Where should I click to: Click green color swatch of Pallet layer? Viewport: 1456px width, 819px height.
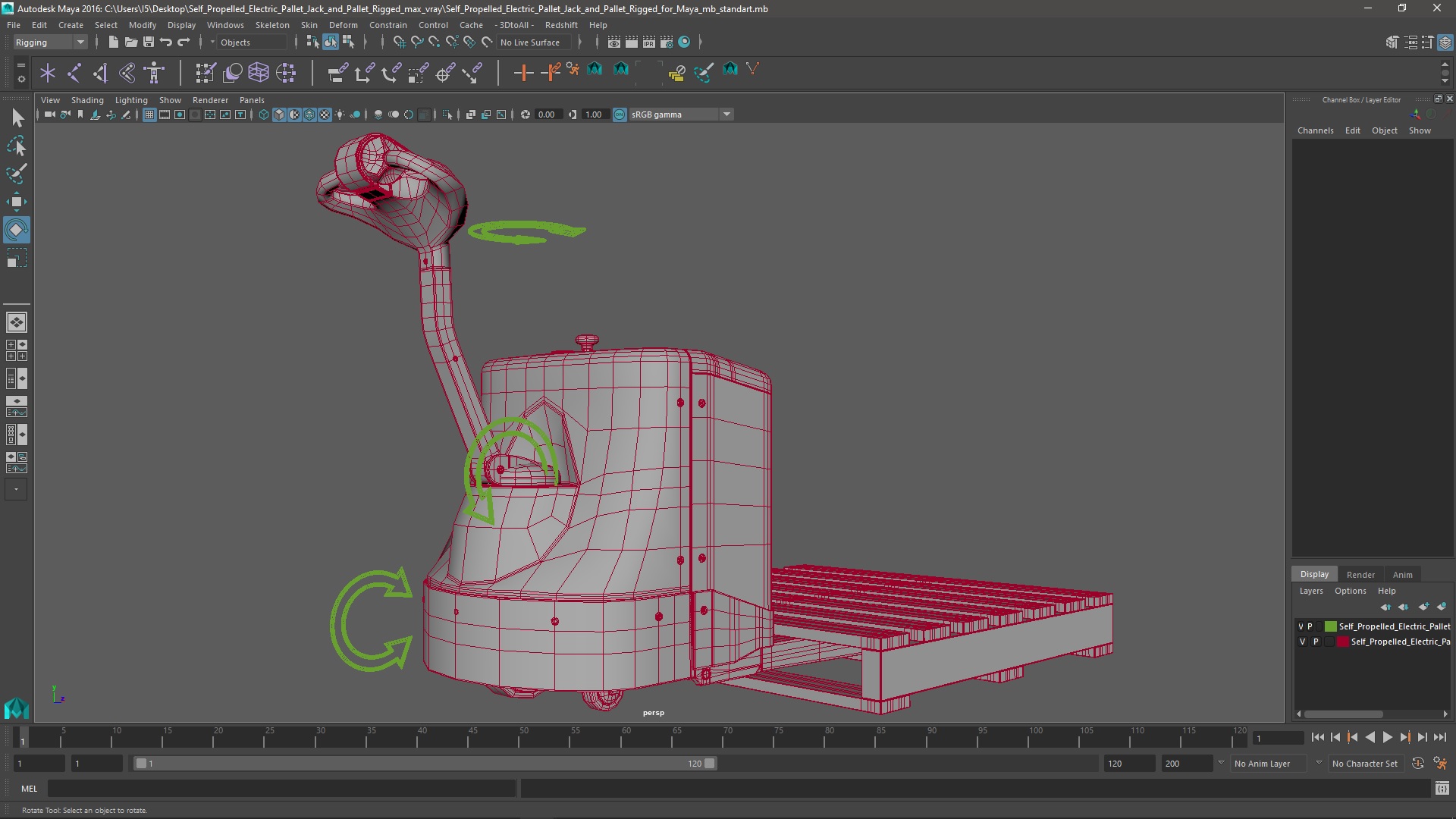coord(1330,626)
